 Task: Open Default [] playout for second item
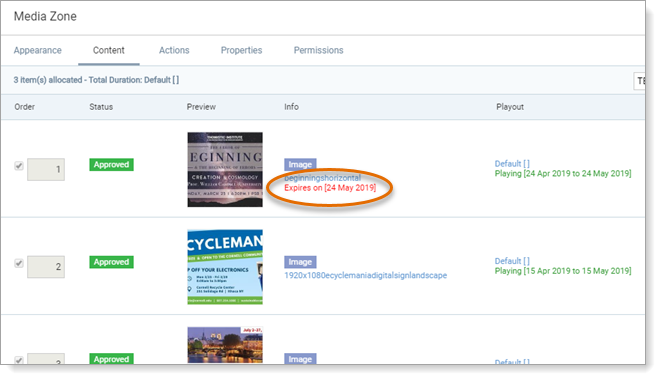(512, 261)
